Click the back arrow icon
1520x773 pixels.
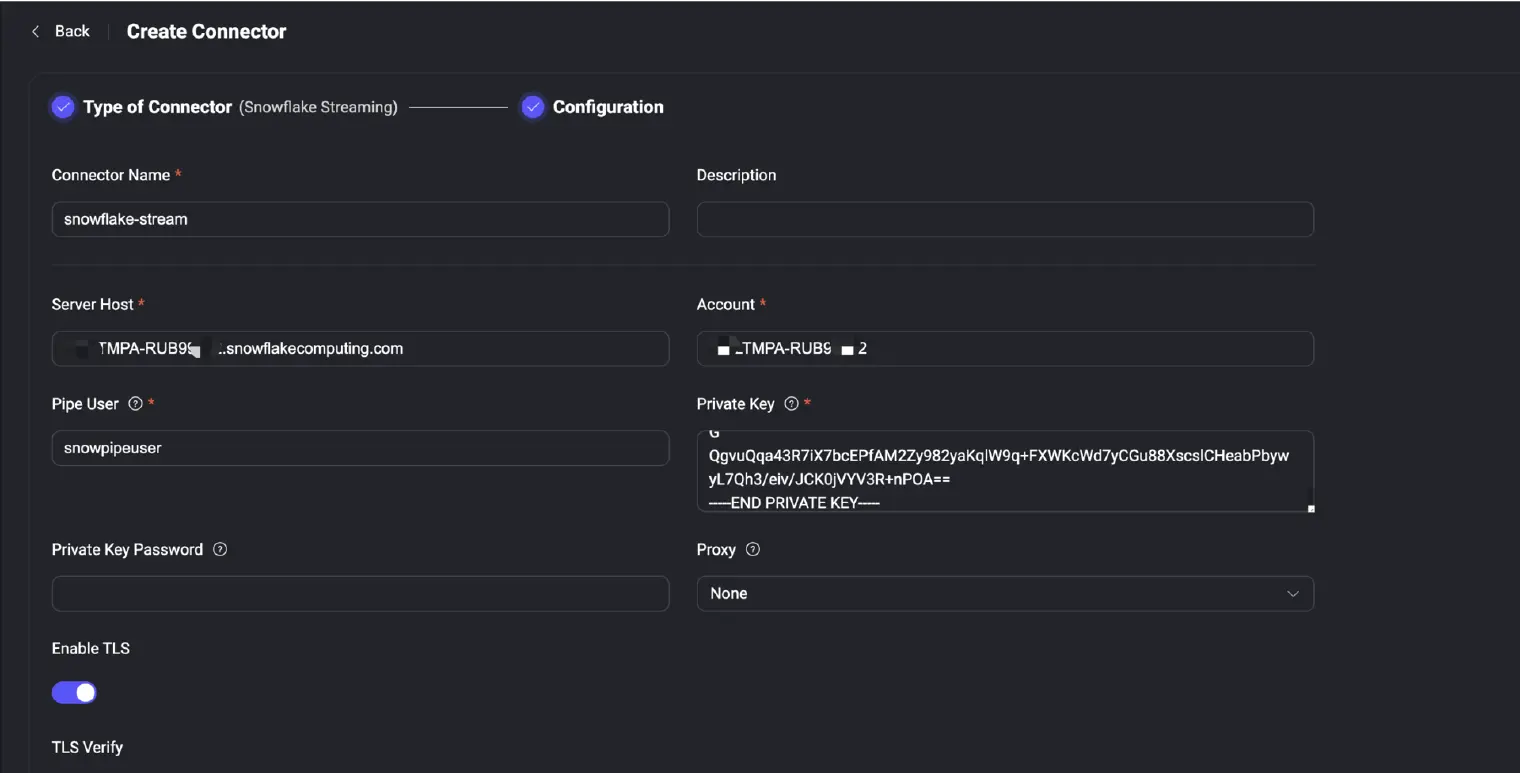[x=36, y=32]
